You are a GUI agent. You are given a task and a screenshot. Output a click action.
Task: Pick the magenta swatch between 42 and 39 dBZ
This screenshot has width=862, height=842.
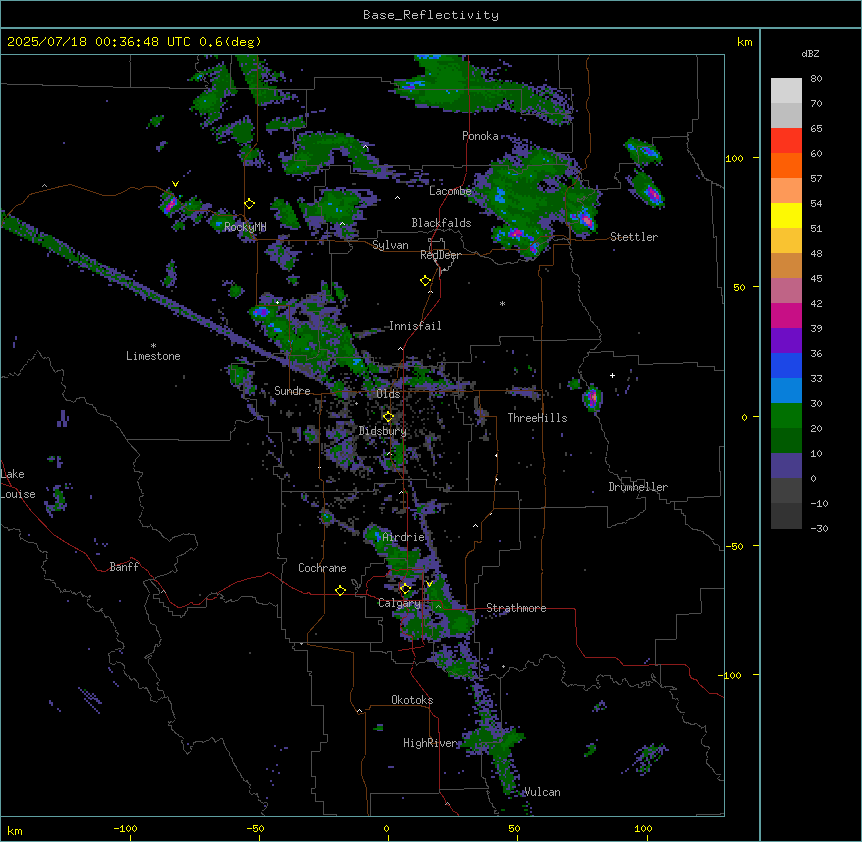coord(786,315)
